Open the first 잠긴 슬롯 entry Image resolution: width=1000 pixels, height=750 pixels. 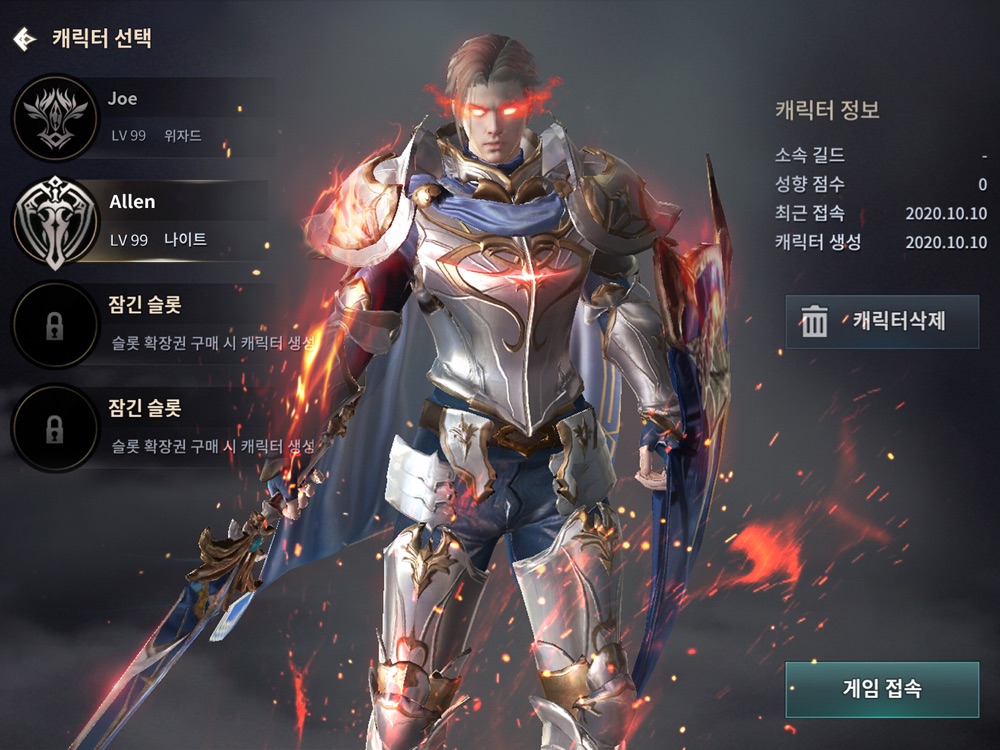tap(163, 325)
